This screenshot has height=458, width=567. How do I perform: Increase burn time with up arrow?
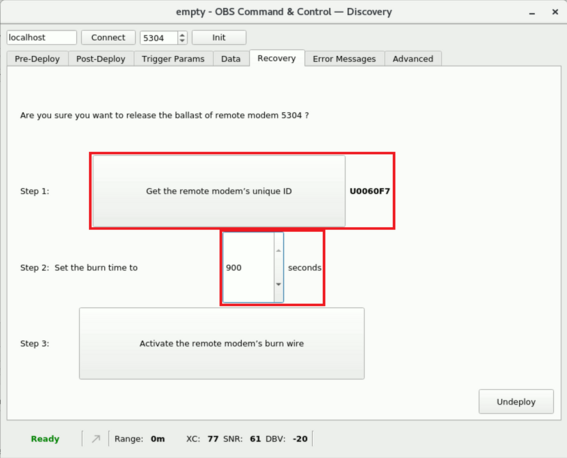[x=278, y=250]
